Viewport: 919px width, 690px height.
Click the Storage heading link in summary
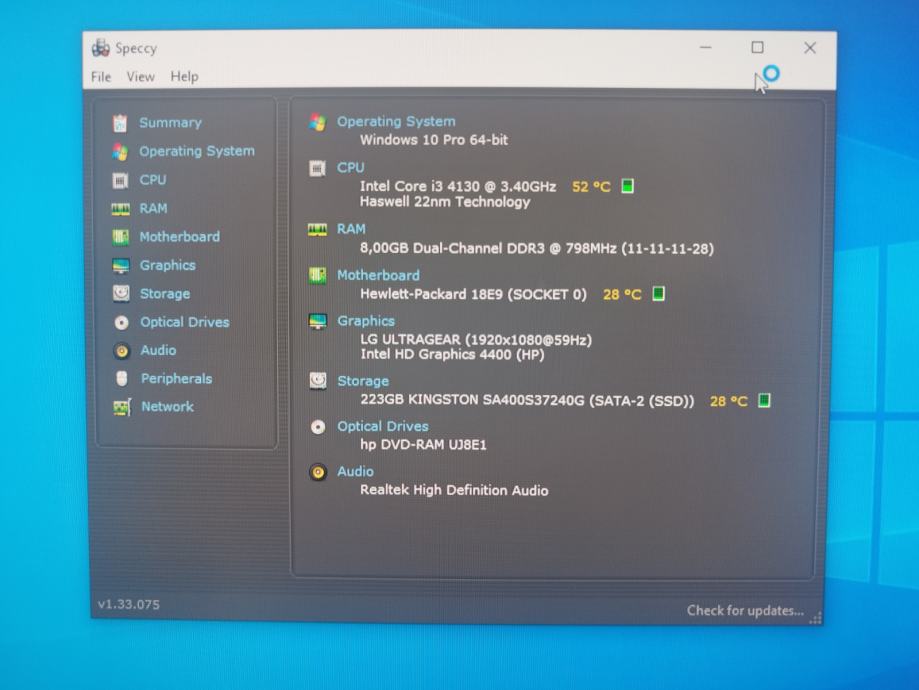363,381
